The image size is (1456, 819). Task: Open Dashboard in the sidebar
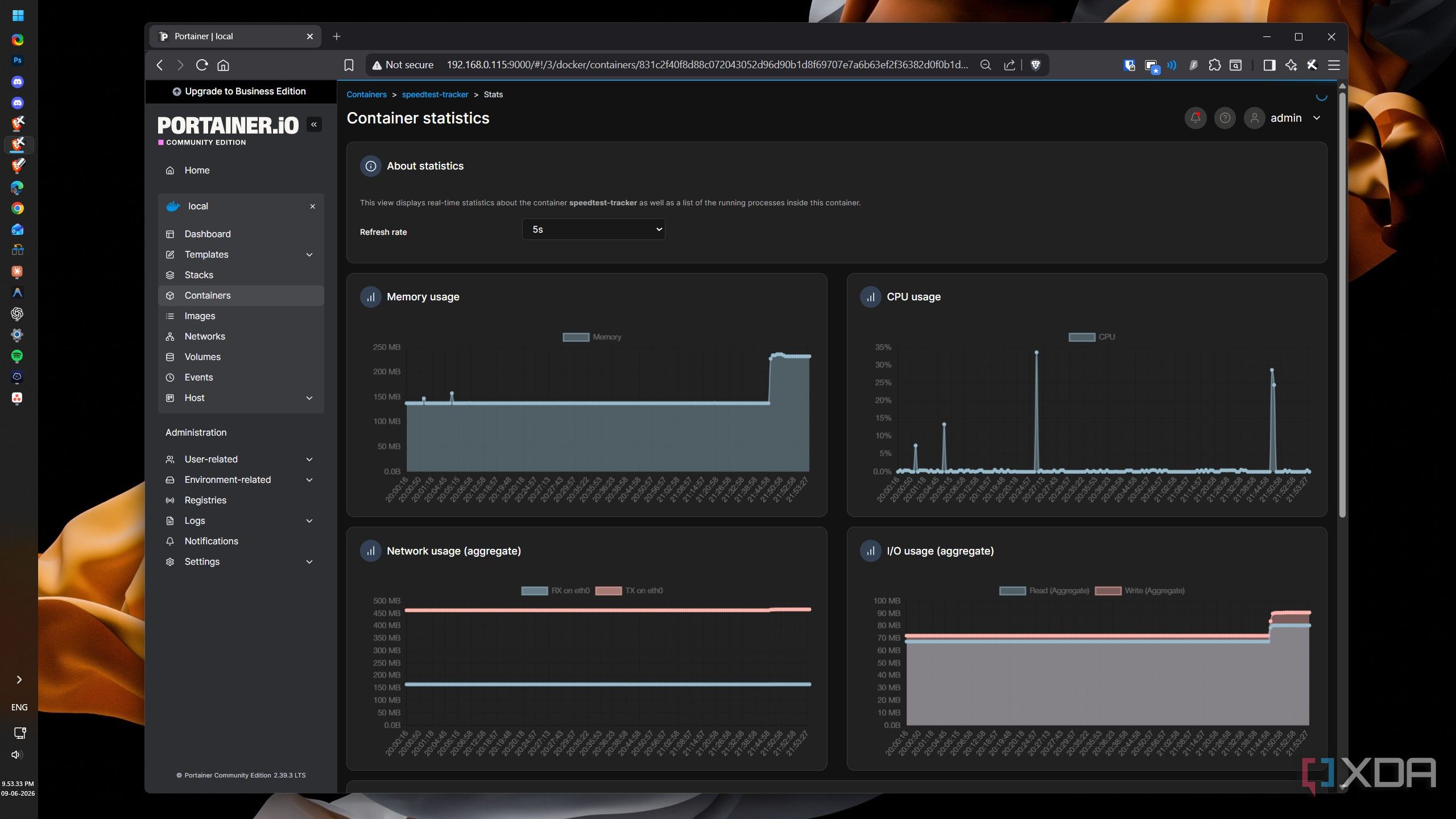pyautogui.click(x=241, y=234)
